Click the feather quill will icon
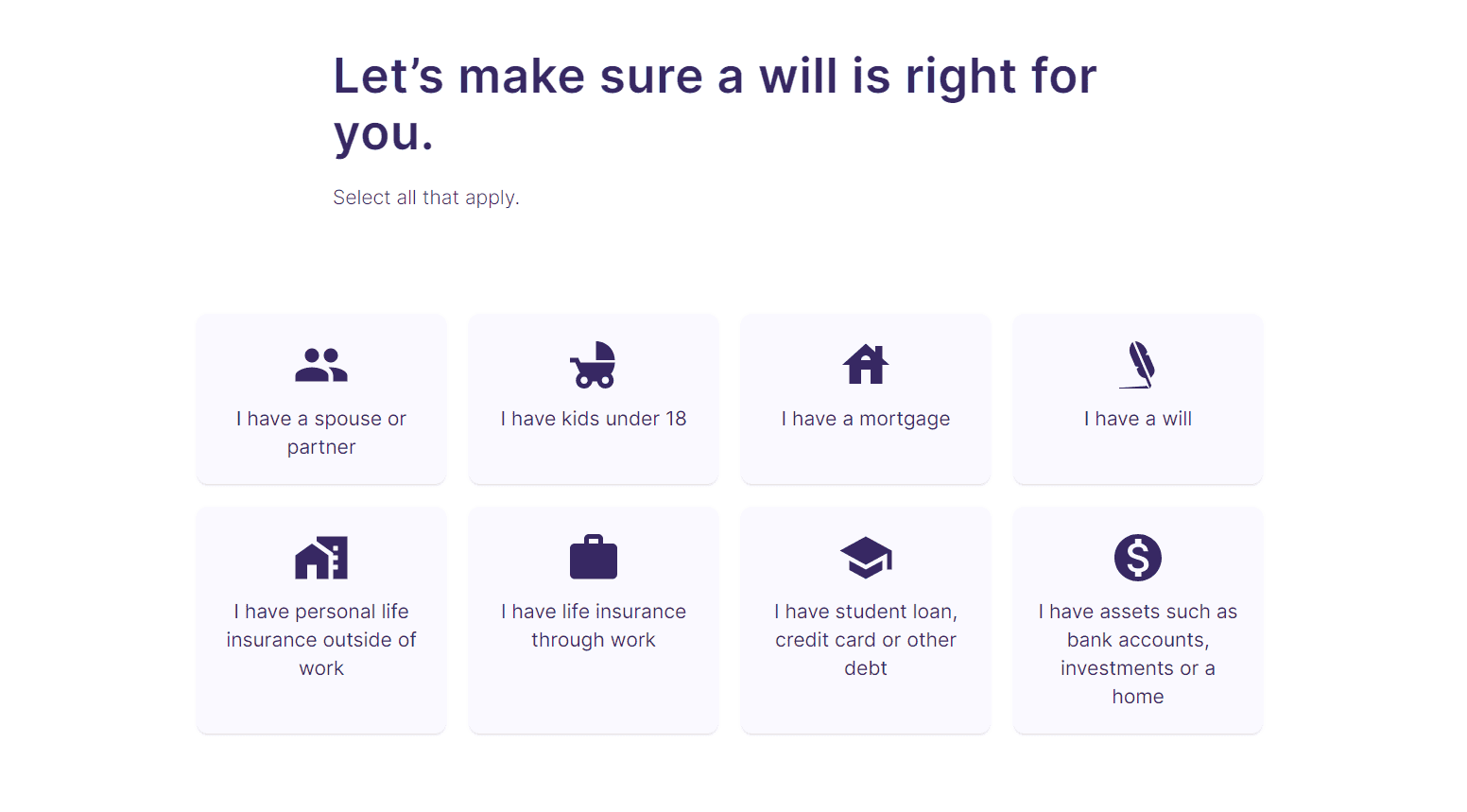Image resolution: width=1467 pixels, height=812 pixels. tap(1138, 365)
